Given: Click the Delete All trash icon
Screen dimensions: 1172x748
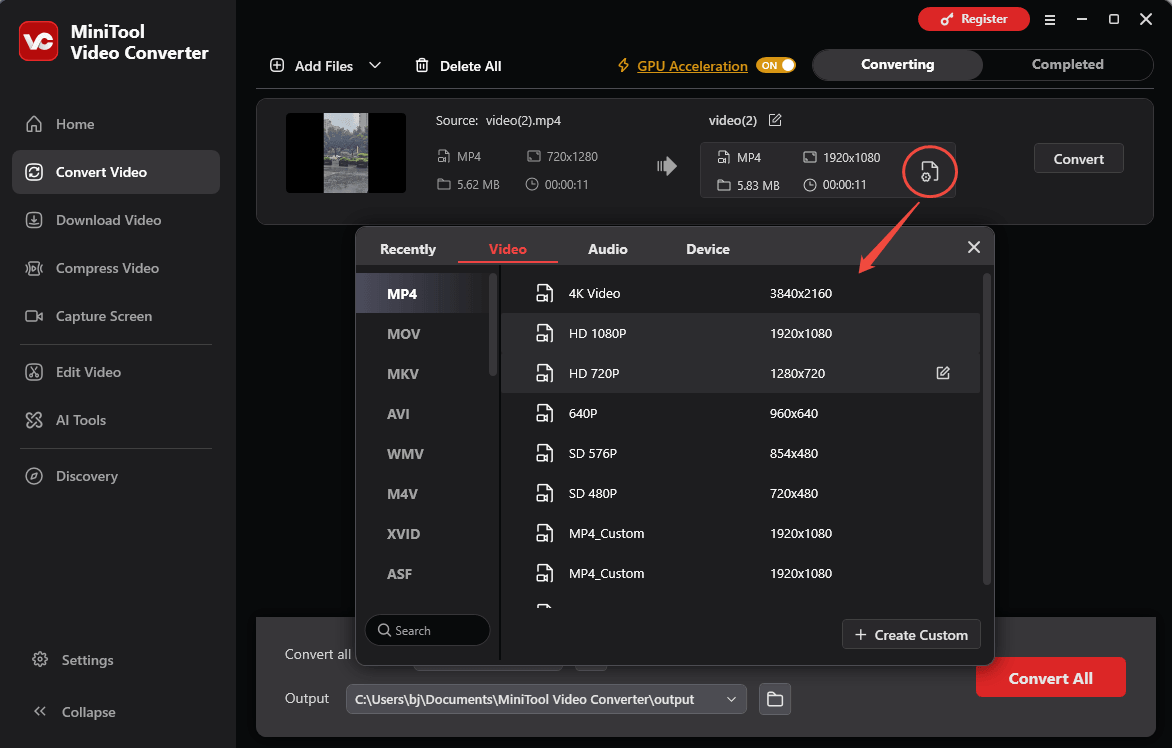Looking at the screenshot, I should point(422,66).
